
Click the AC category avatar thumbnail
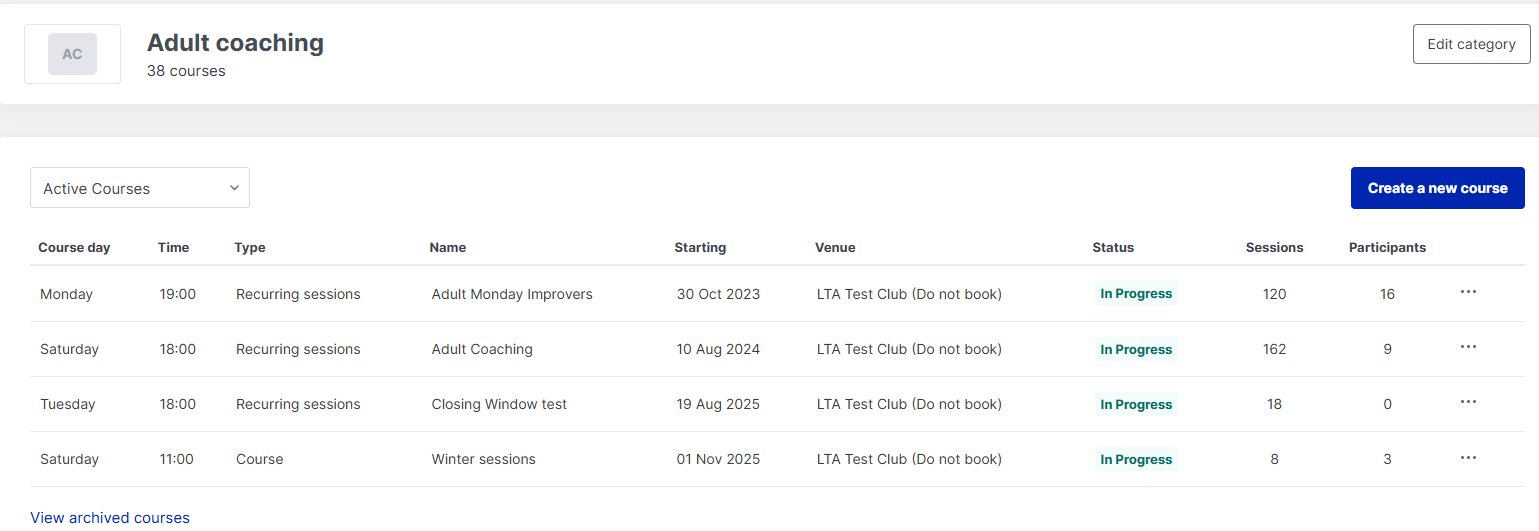pyautogui.click(x=72, y=54)
